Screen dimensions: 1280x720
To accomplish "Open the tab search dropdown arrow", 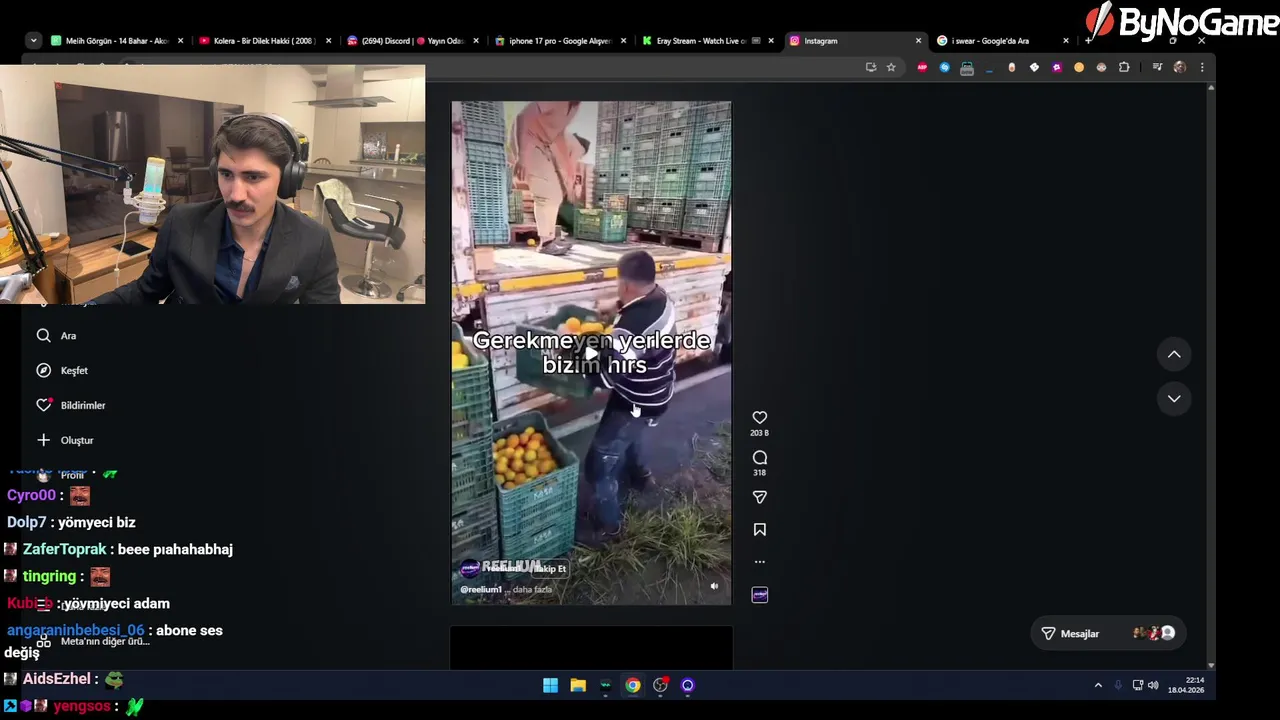I will tap(33, 41).
